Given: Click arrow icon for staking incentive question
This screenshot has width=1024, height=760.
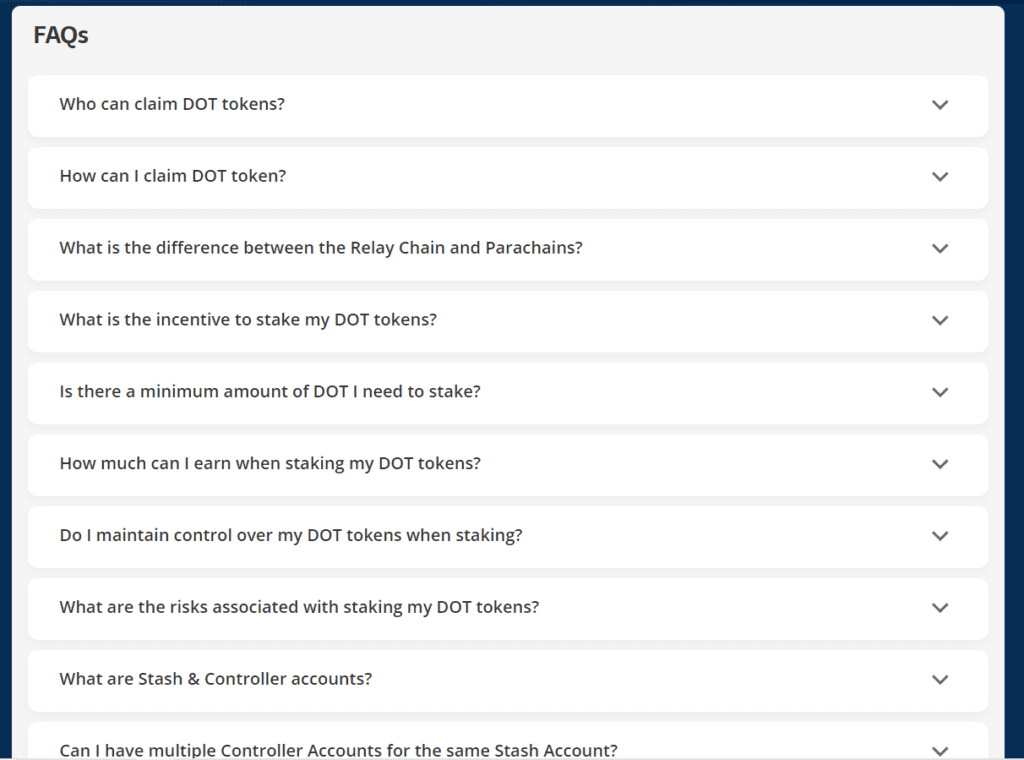Looking at the screenshot, I should pyautogui.click(x=939, y=321).
